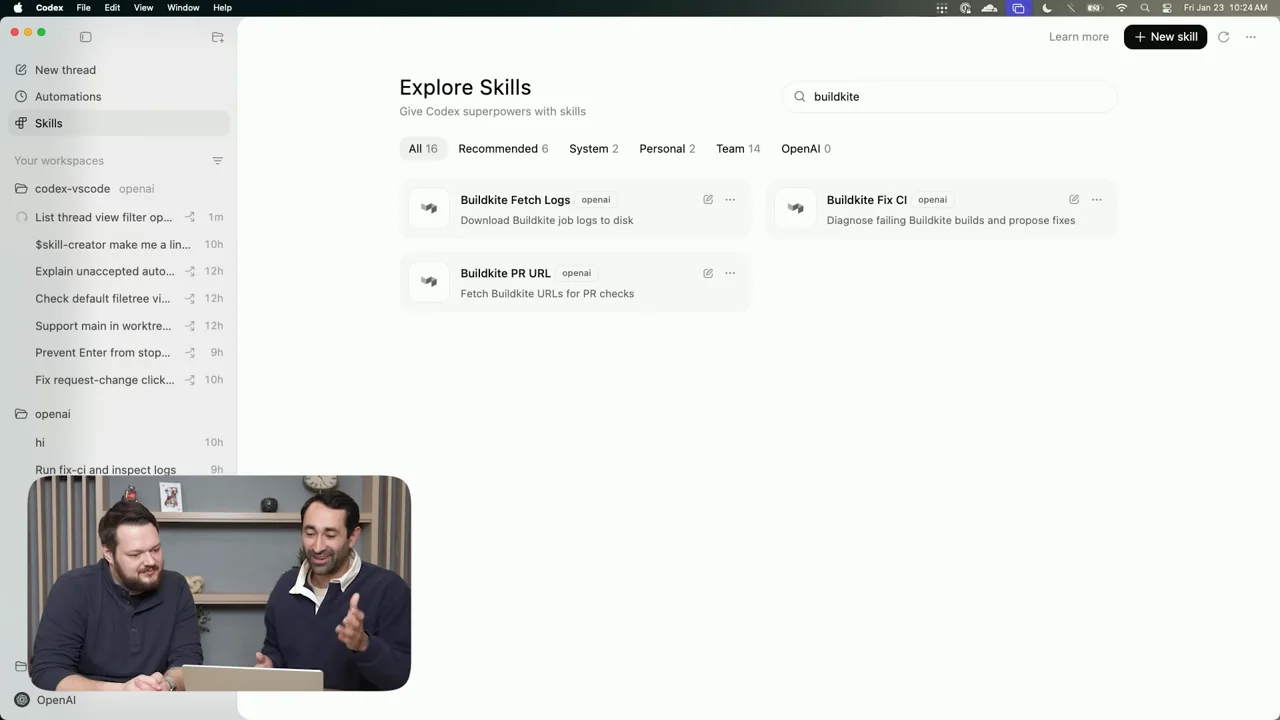The image size is (1280, 720).
Task: Click the Buildkite Fetch Logs logo icon
Action: 429,208
